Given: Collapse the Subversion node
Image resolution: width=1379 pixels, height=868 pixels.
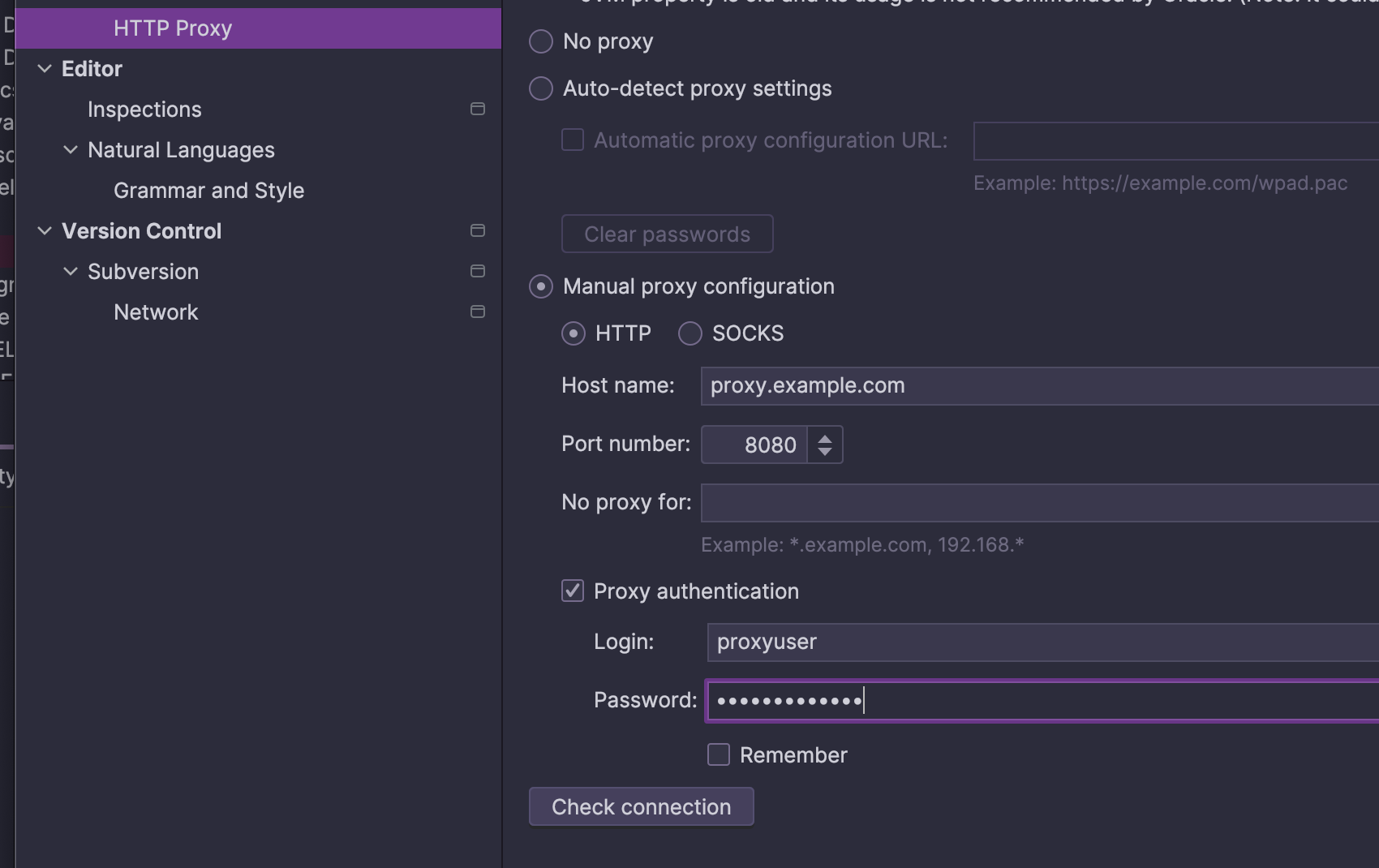Looking at the screenshot, I should pos(71,272).
